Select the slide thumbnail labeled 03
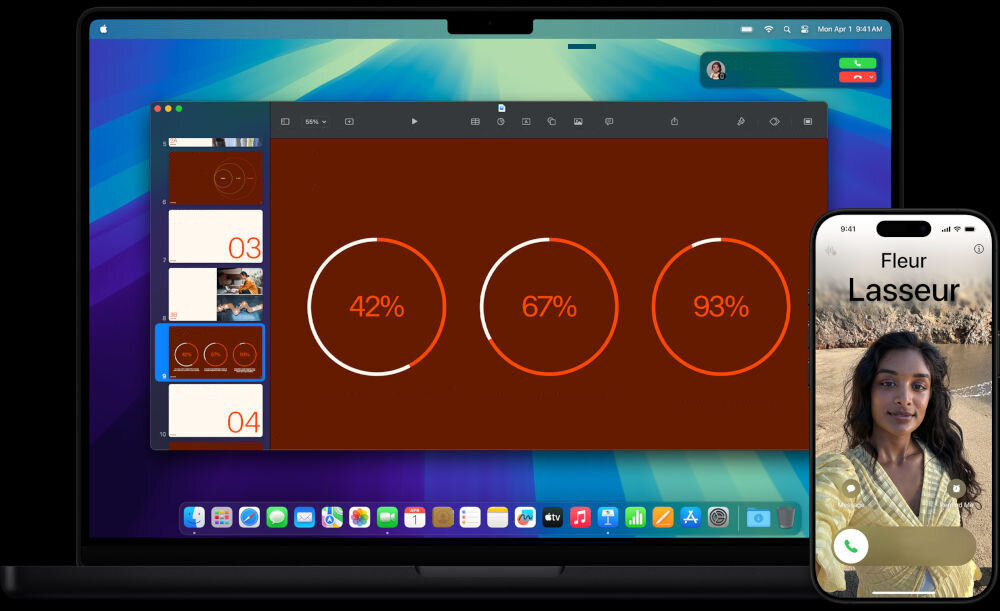Viewport: 1000px width, 611px height. (x=216, y=236)
